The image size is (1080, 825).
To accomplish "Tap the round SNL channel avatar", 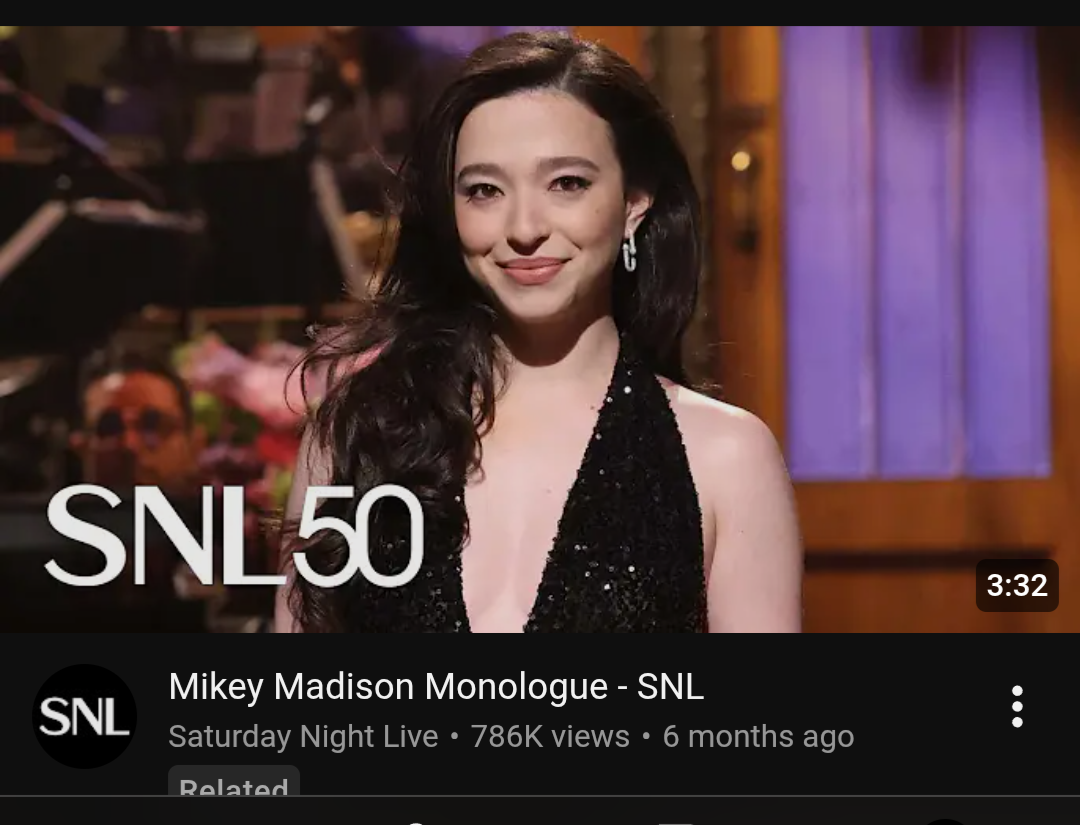I will (84, 716).
